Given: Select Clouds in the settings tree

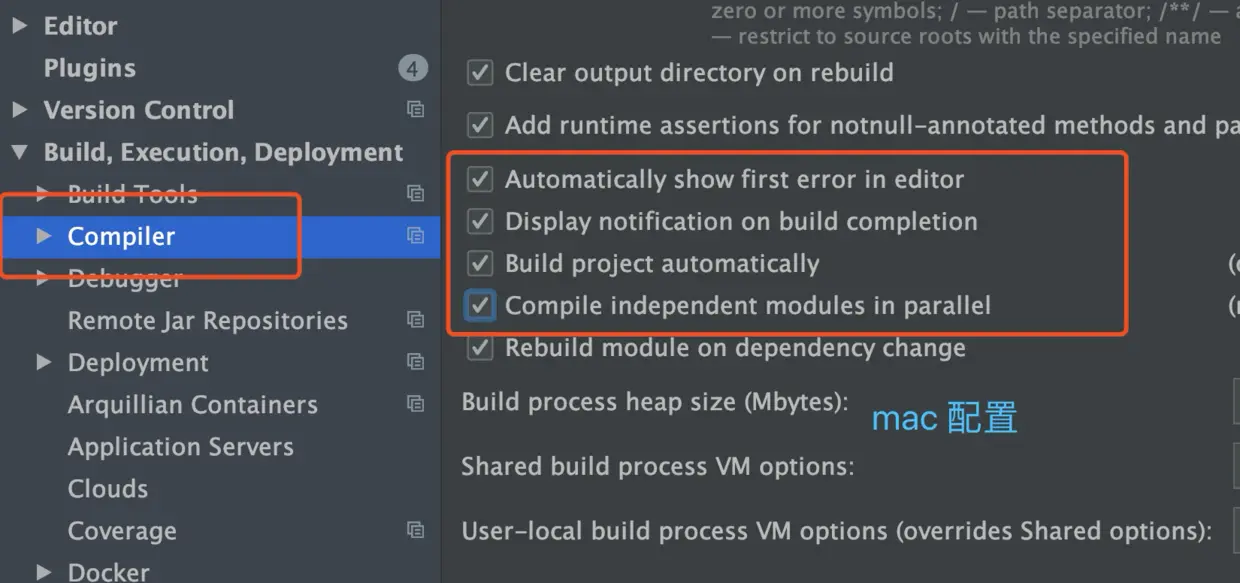Looking at the screenshot, I should 107,489.
